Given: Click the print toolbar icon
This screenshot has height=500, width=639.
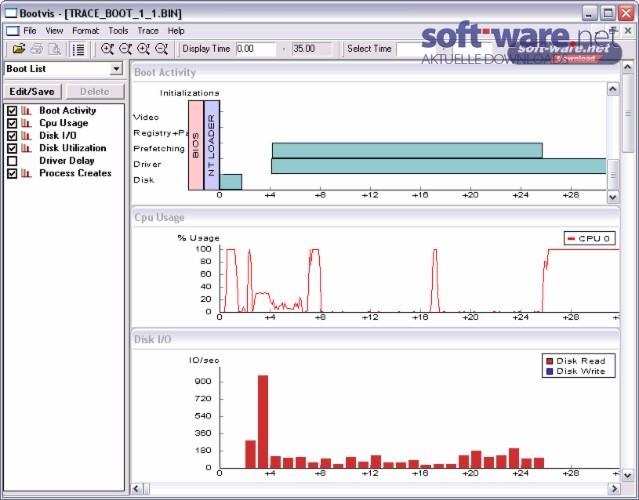Looking at the screenshot, I should [x=37, y=49].
